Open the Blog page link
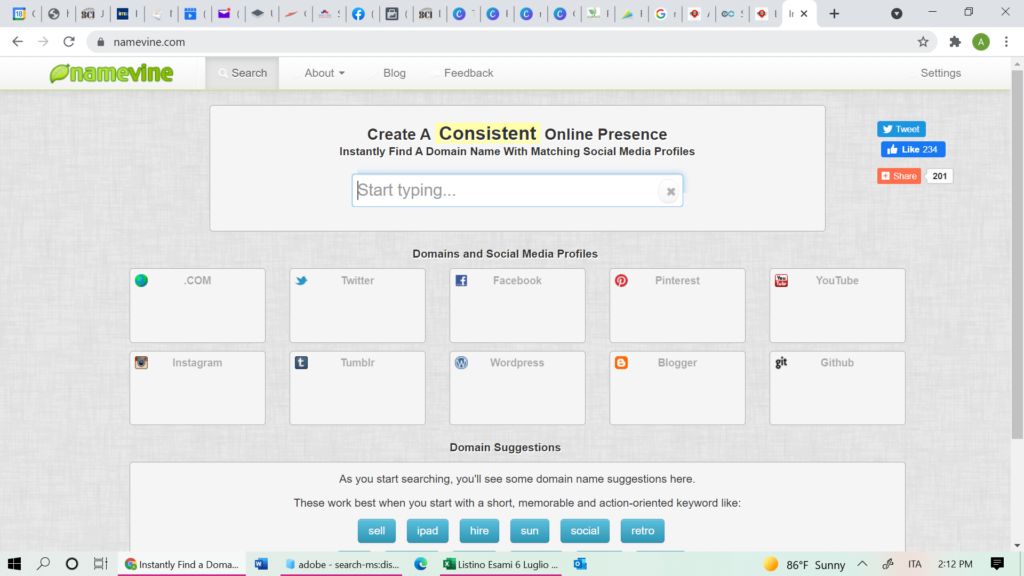 [394, 73]
